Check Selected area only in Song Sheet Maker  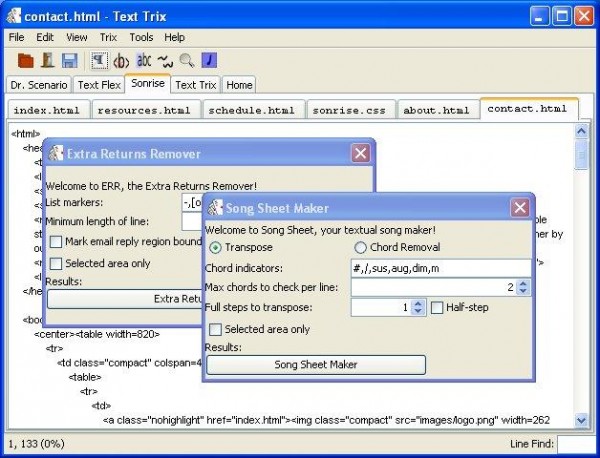tap(215, 329)
